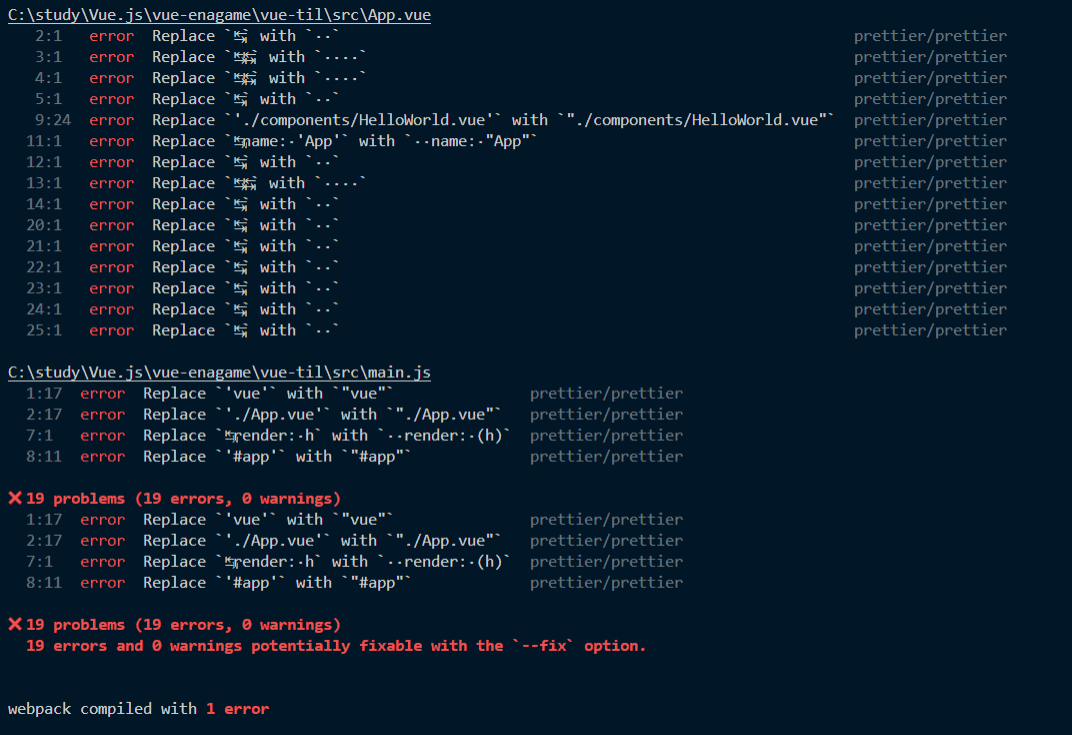The image size is (1072, 735).
Task: Click the HelloWorld.vue replace error message
Action: click(493, 120)
